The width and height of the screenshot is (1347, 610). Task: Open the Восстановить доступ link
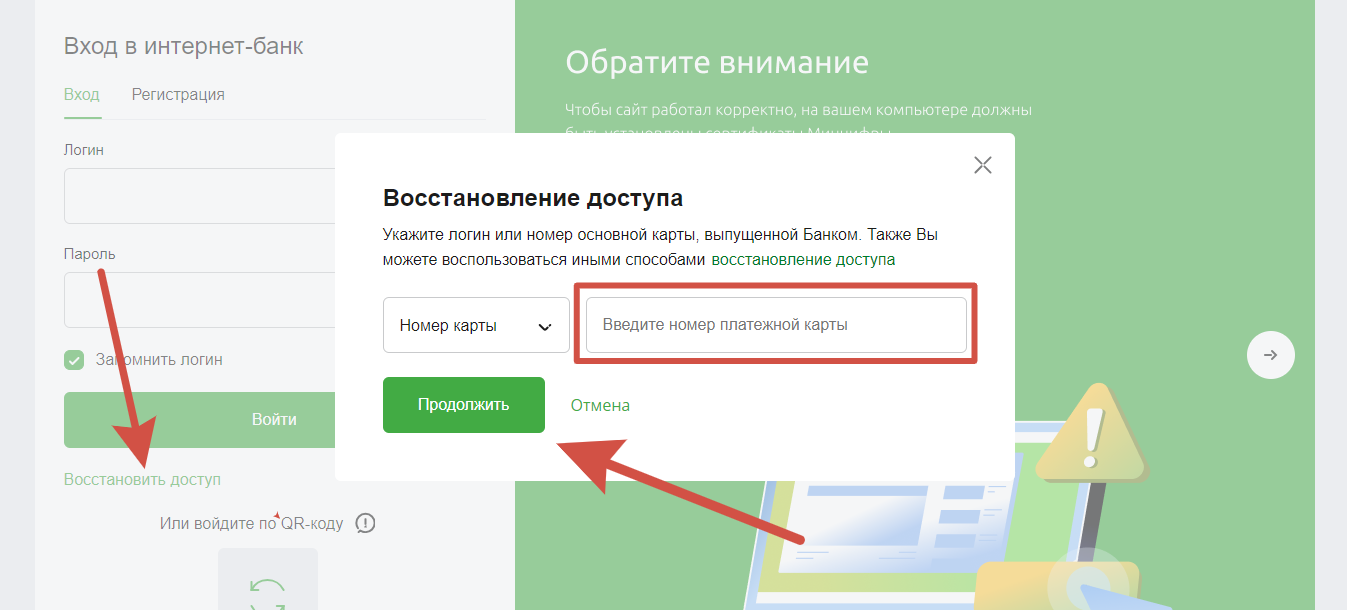click(142, 480)
